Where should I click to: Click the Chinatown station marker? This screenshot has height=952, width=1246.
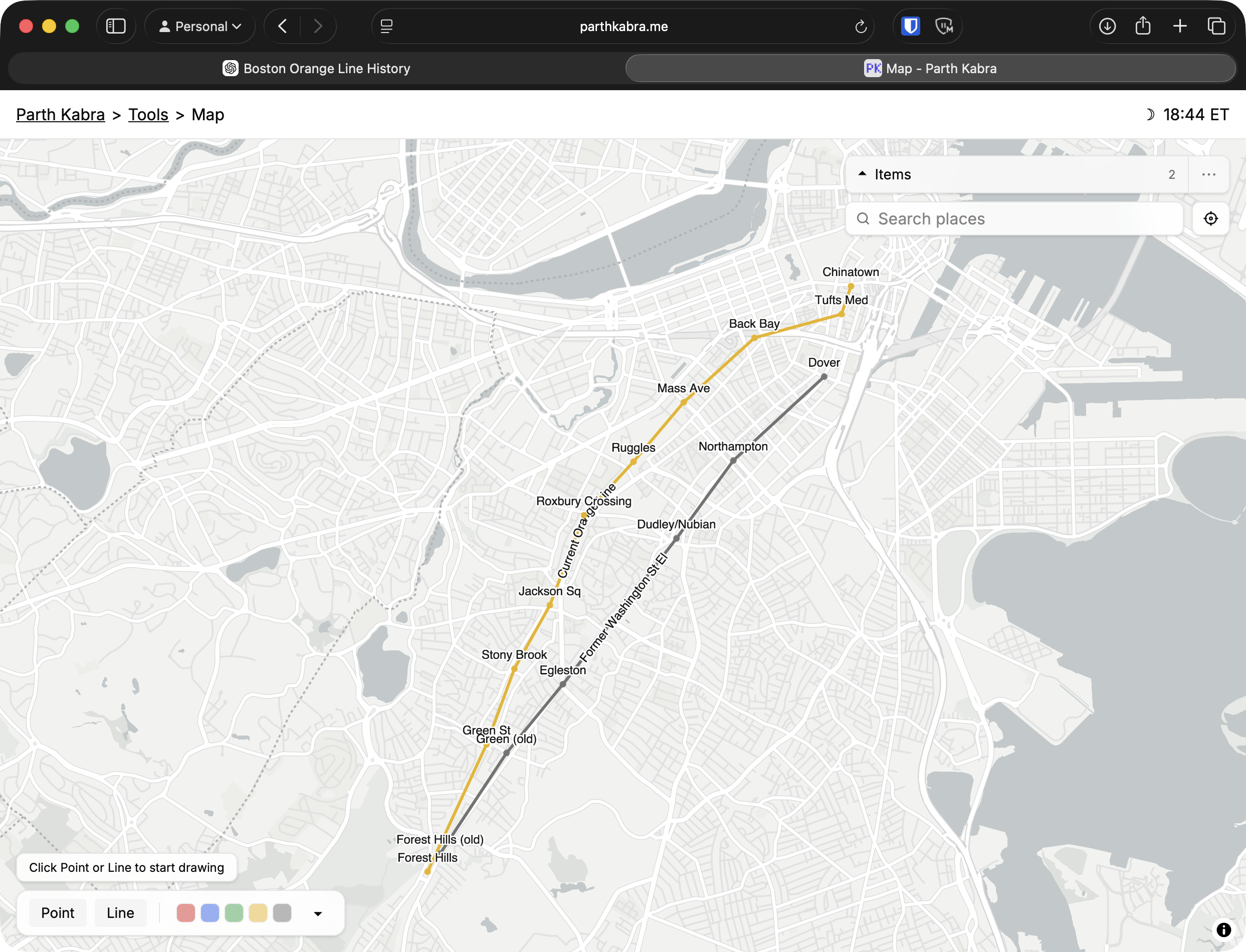851,286
